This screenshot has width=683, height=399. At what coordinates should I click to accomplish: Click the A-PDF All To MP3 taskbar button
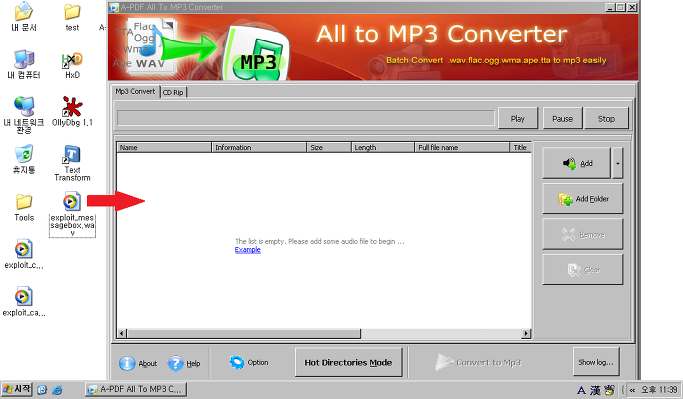pos(136,389)
